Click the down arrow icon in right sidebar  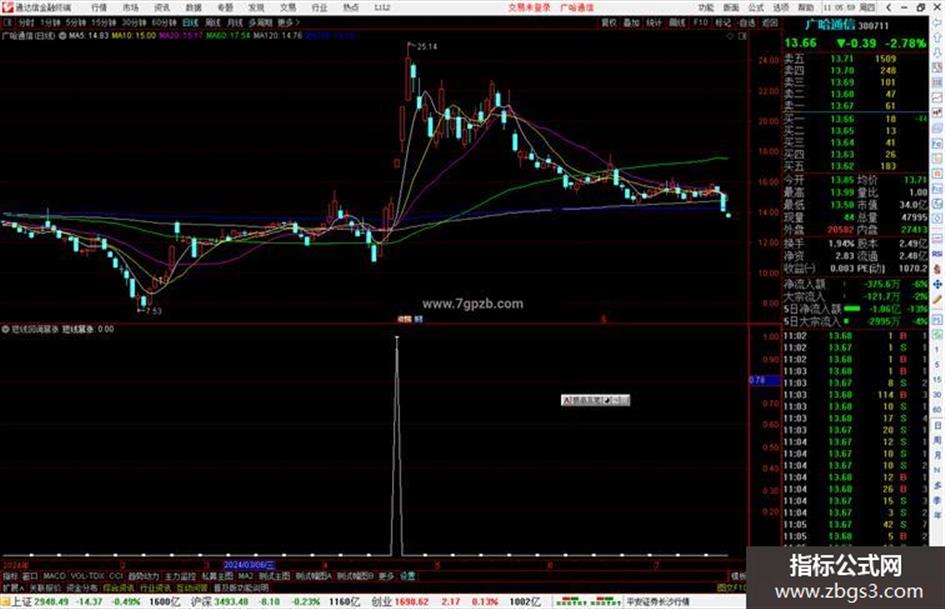tap(937, 52)
